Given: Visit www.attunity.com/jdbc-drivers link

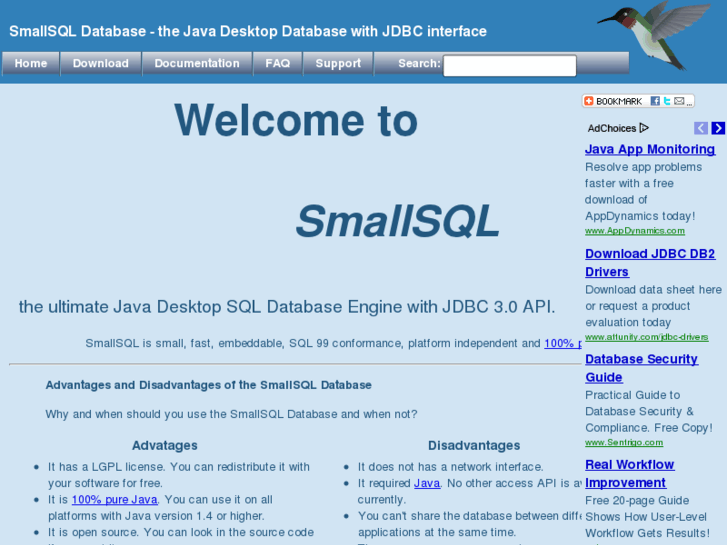Looking at the screenshot, I should point(646,337).
